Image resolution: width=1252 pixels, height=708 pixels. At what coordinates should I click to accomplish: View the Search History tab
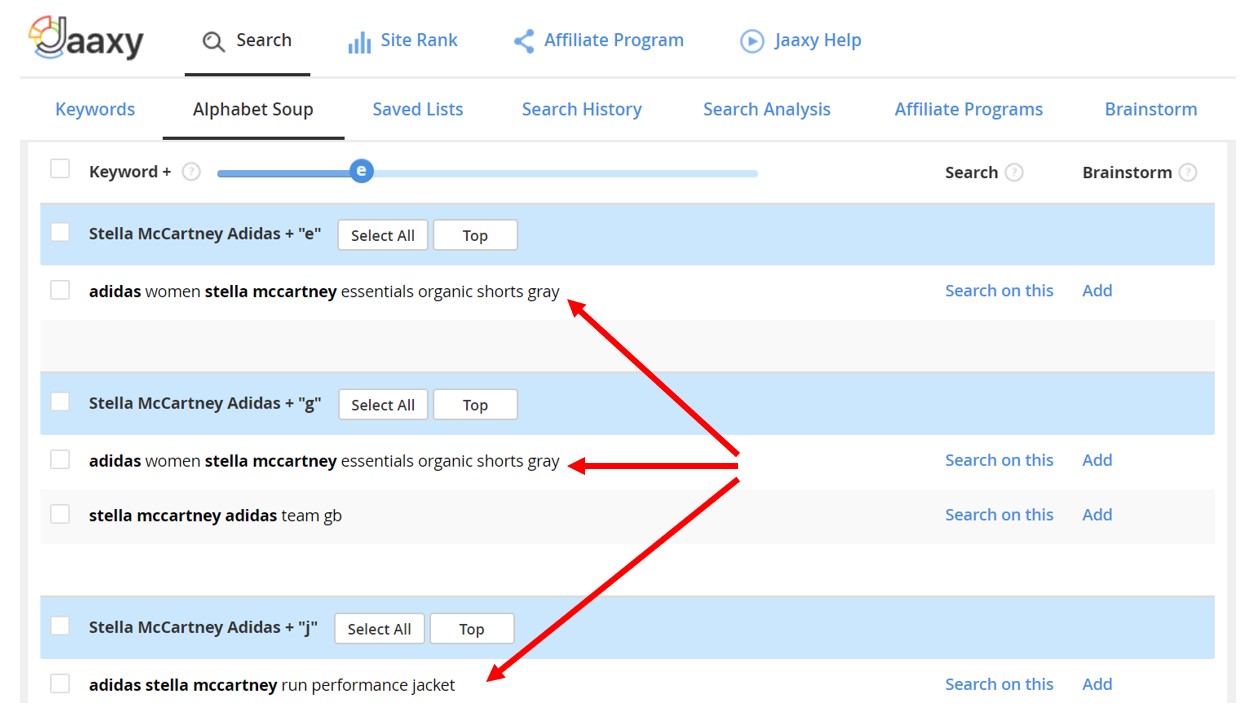582,110
